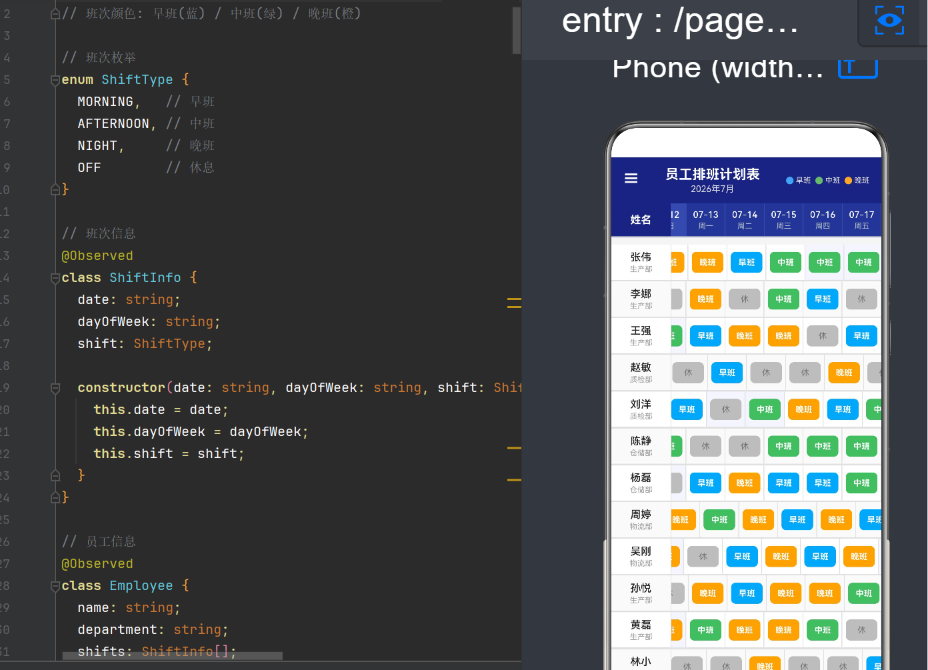
Task: Click 张伟's 早班 shift on 07-14
Action: coord(747,262)
